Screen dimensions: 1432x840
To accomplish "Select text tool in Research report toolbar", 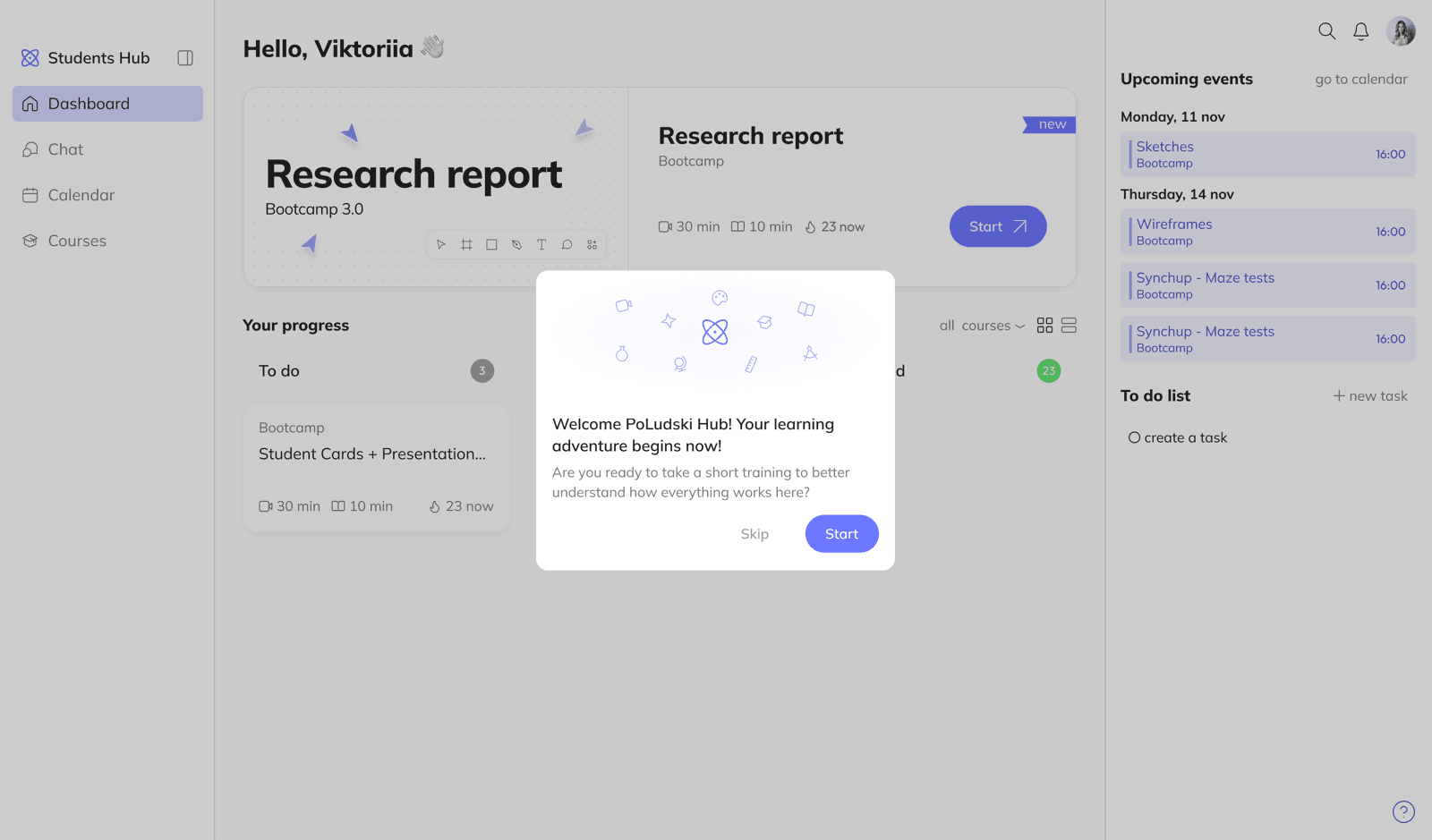I will coord(541,244).
